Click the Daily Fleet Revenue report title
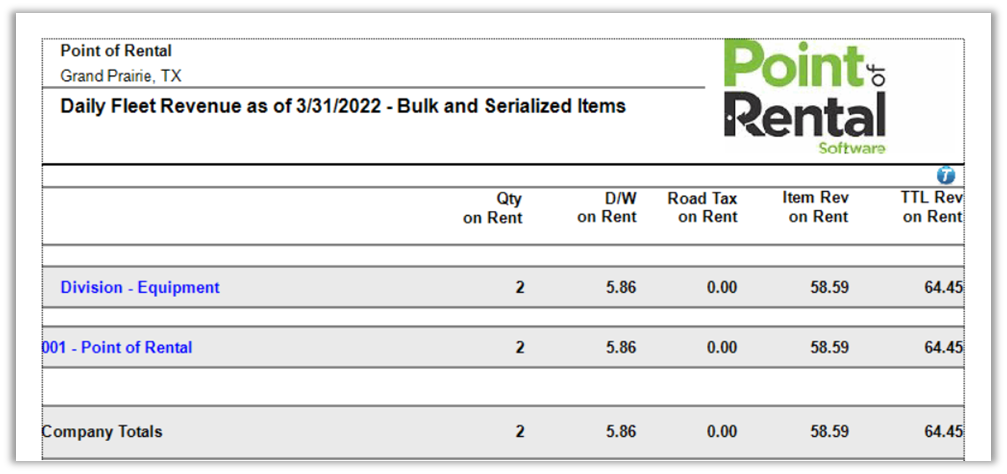The image size is (1007, 474). point(343,106)
